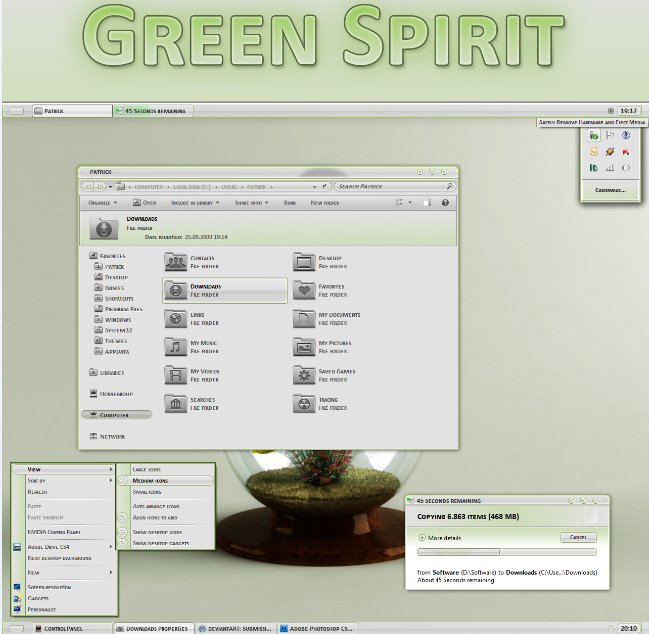Expand the New submenu in context menu
Viewport: 649px width, 634px height.
[64, 573]
